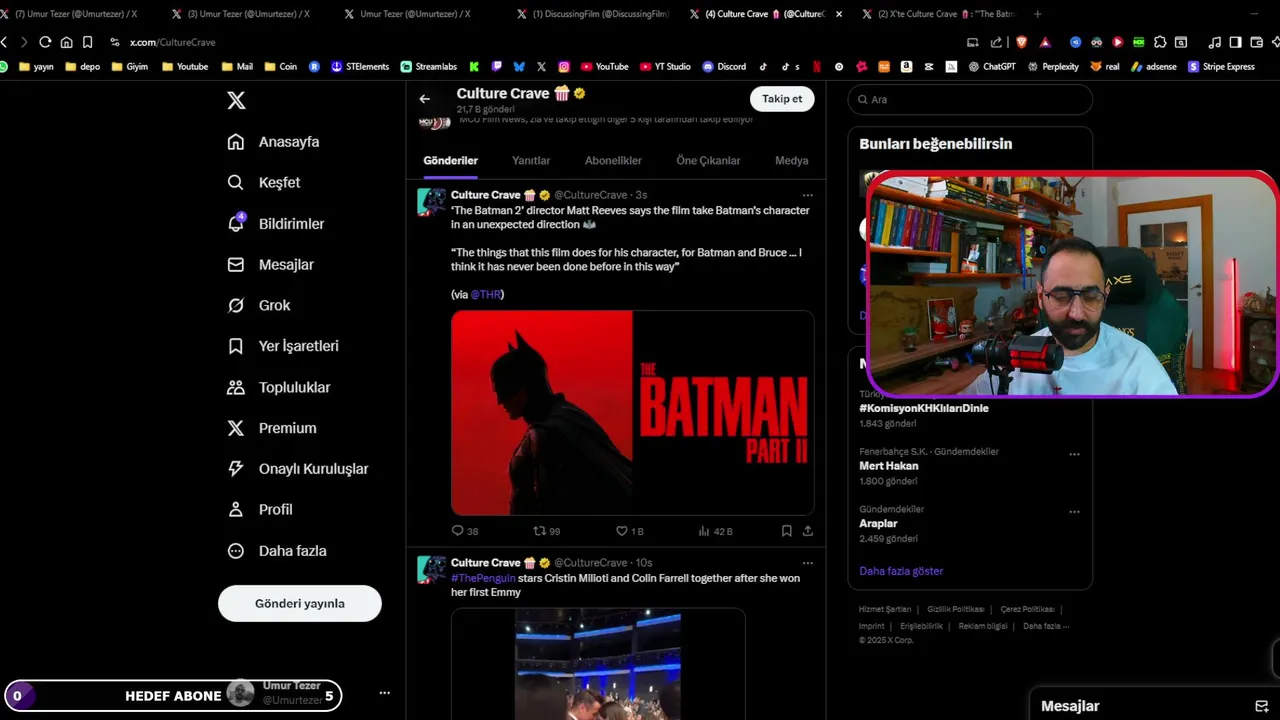Go to Anasayfa home in sidebar
The width and height of the screenshot is (1280, 720).
point(274,142)
